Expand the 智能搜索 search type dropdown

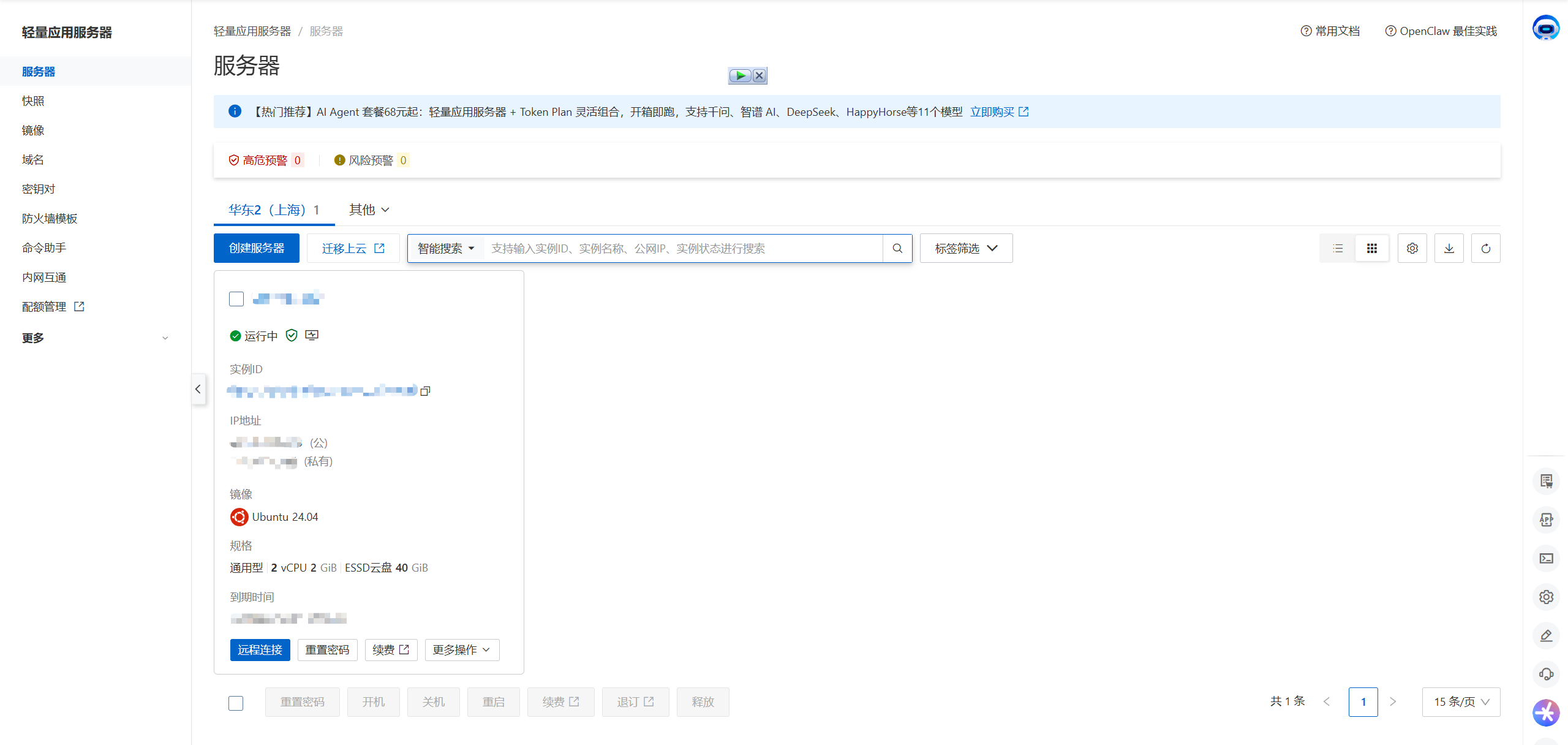click(x=446, y=248)
